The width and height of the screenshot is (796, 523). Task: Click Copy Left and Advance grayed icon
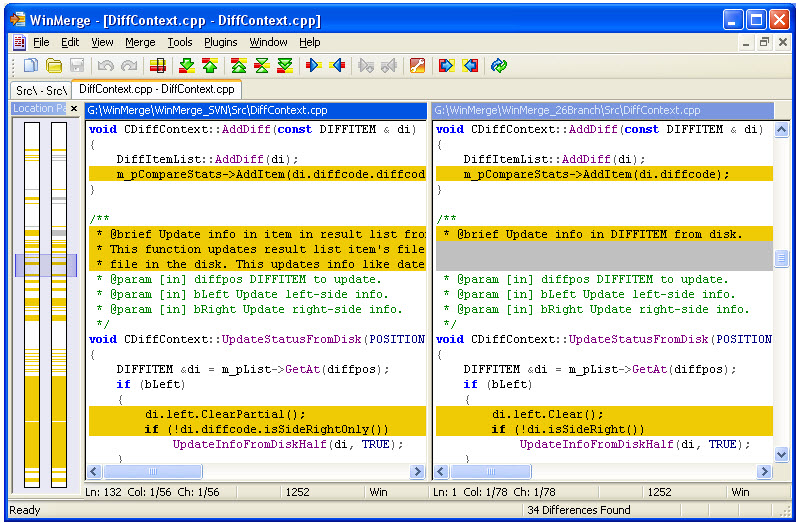pyautogui.click(x=389, y=66)
